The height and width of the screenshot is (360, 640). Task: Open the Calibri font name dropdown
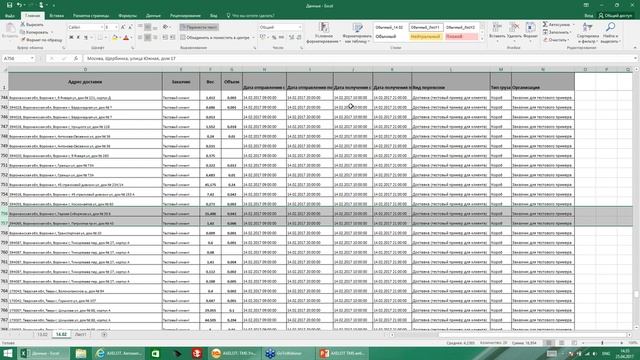tap(101, 27)
